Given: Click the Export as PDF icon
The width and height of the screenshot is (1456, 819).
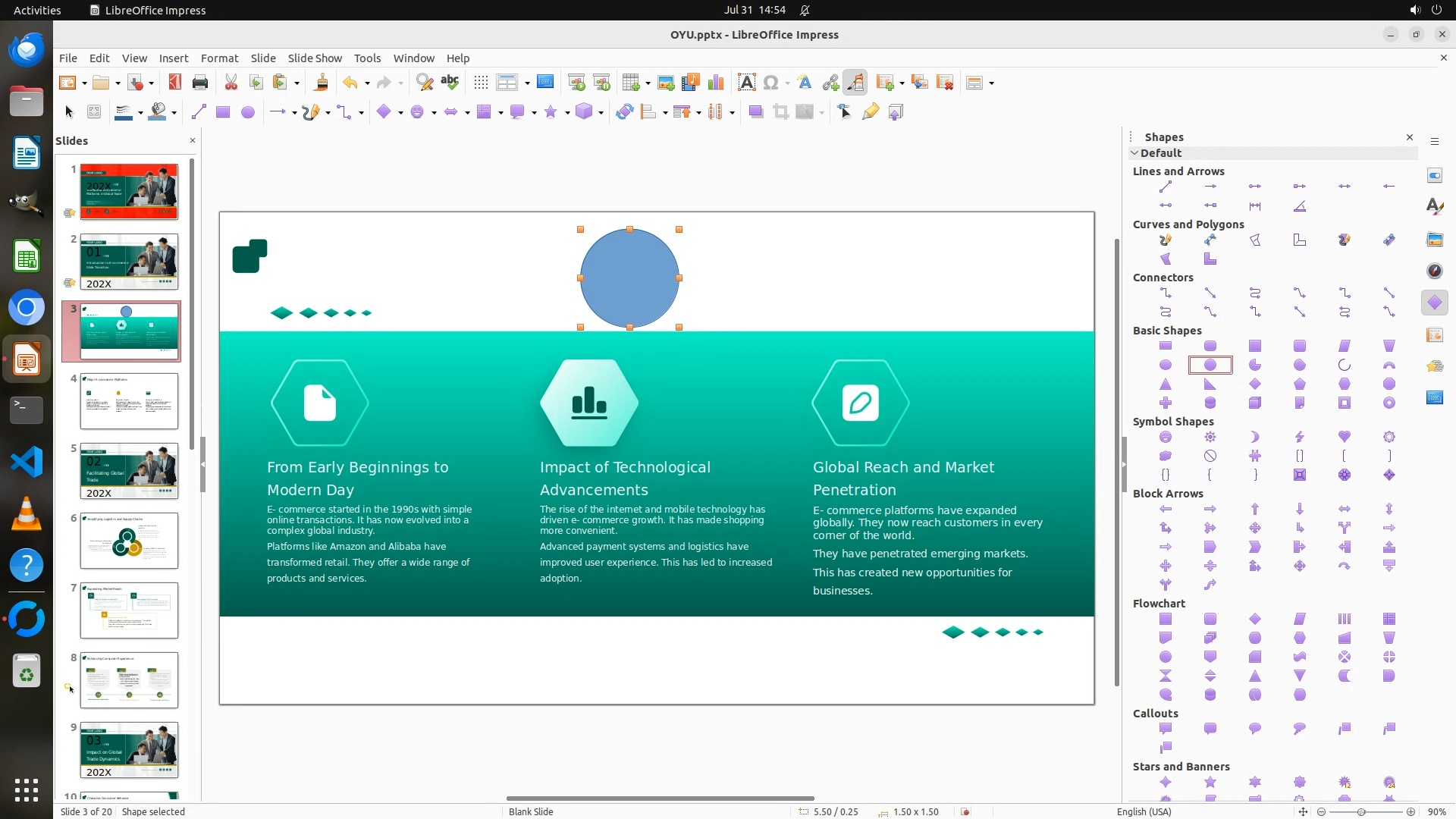Looking at the screenshot, I should (x=175, y=83).
